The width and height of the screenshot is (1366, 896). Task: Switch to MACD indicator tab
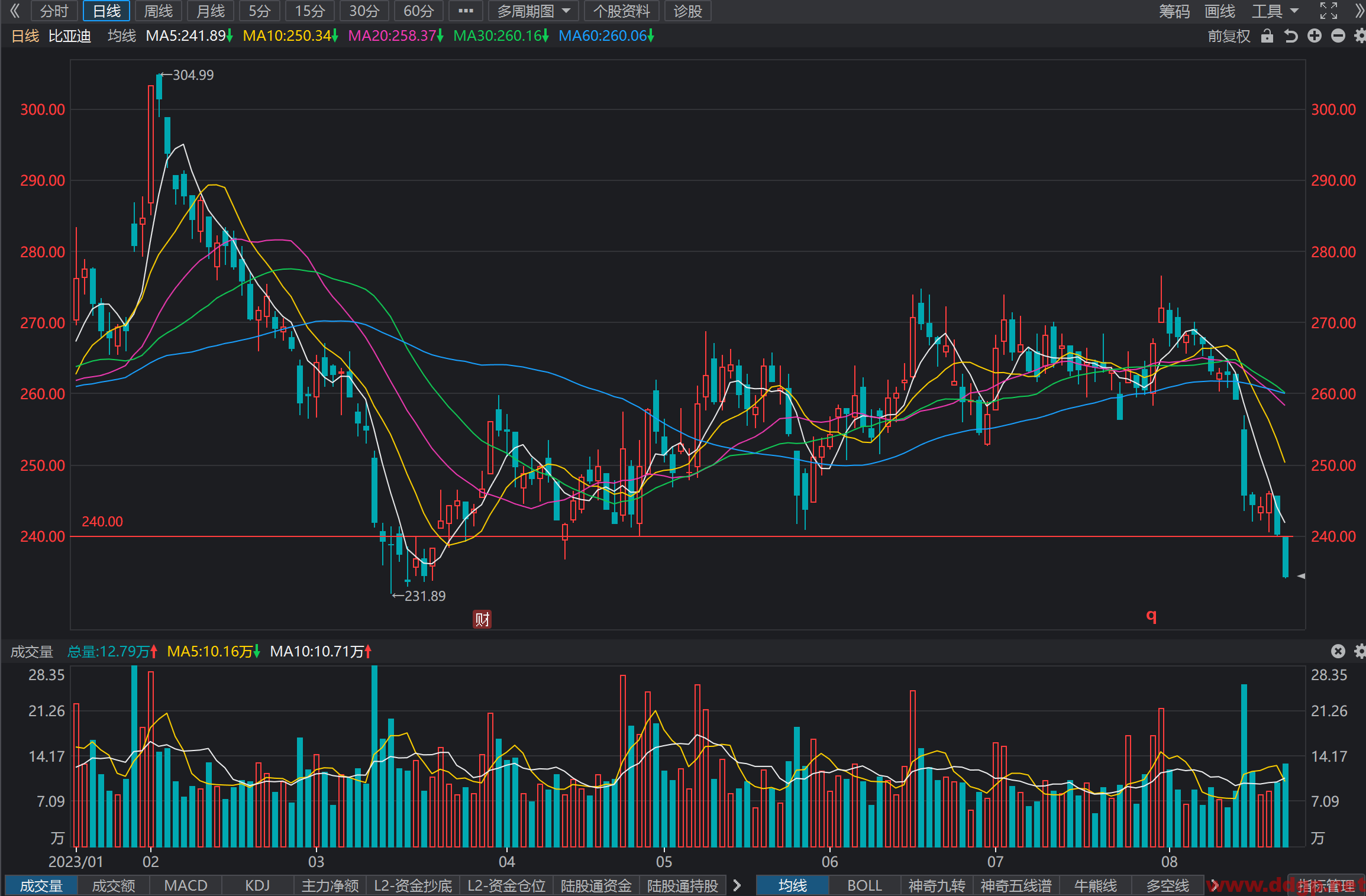pos(186,885)
